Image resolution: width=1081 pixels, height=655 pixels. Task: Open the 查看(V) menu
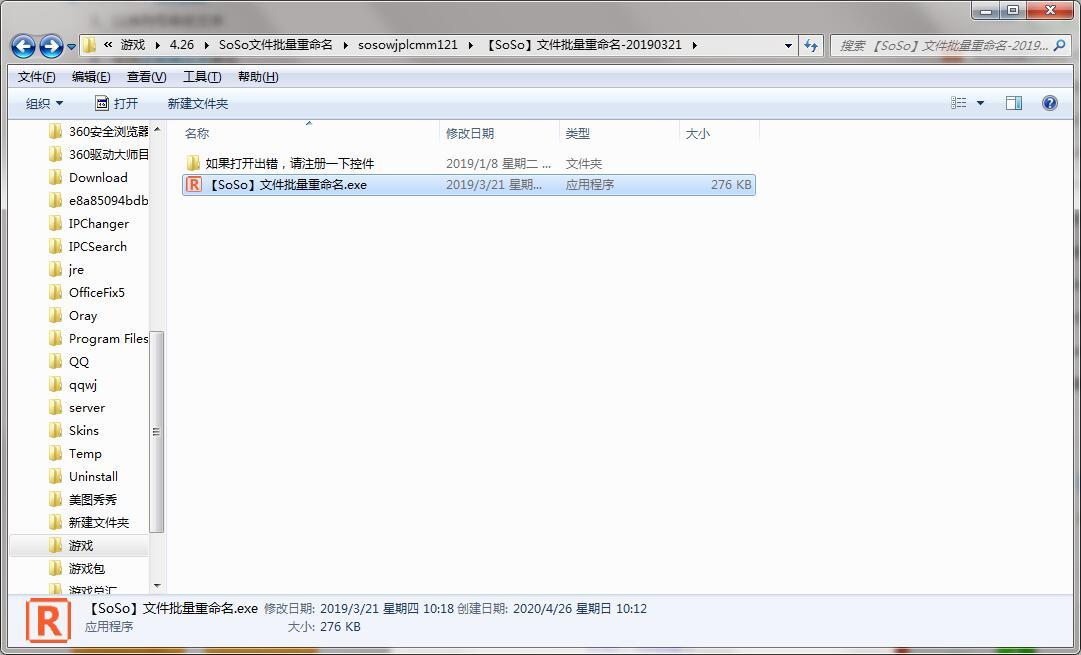click(146, 77)
